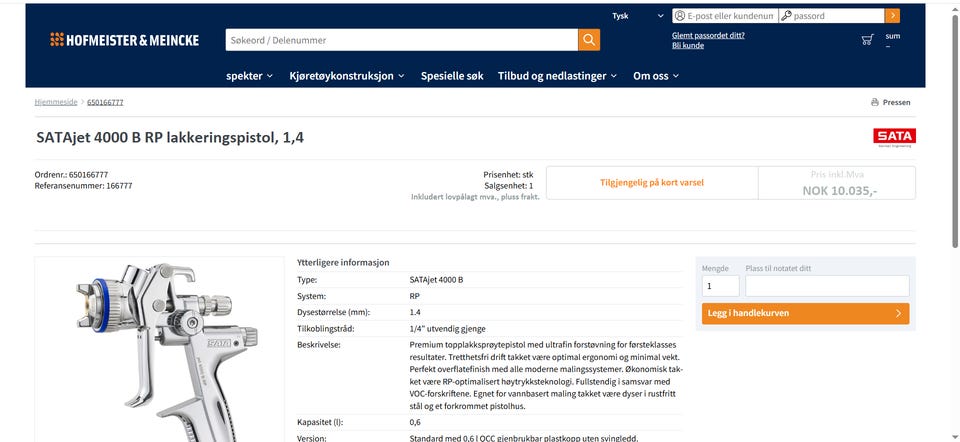Click the Plass til notatet ditt field

(827, 286)
